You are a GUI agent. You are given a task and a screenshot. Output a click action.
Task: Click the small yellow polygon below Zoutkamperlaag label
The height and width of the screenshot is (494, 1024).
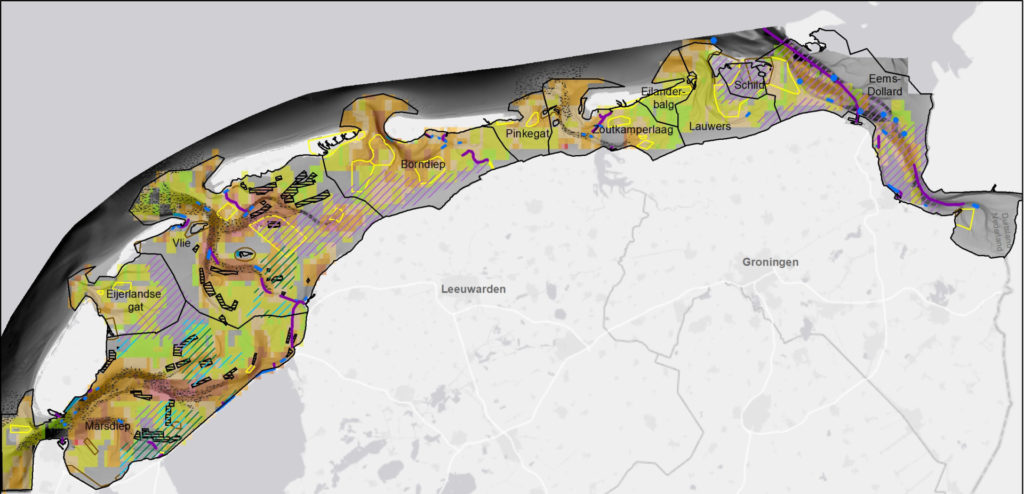tap(646, 143)
